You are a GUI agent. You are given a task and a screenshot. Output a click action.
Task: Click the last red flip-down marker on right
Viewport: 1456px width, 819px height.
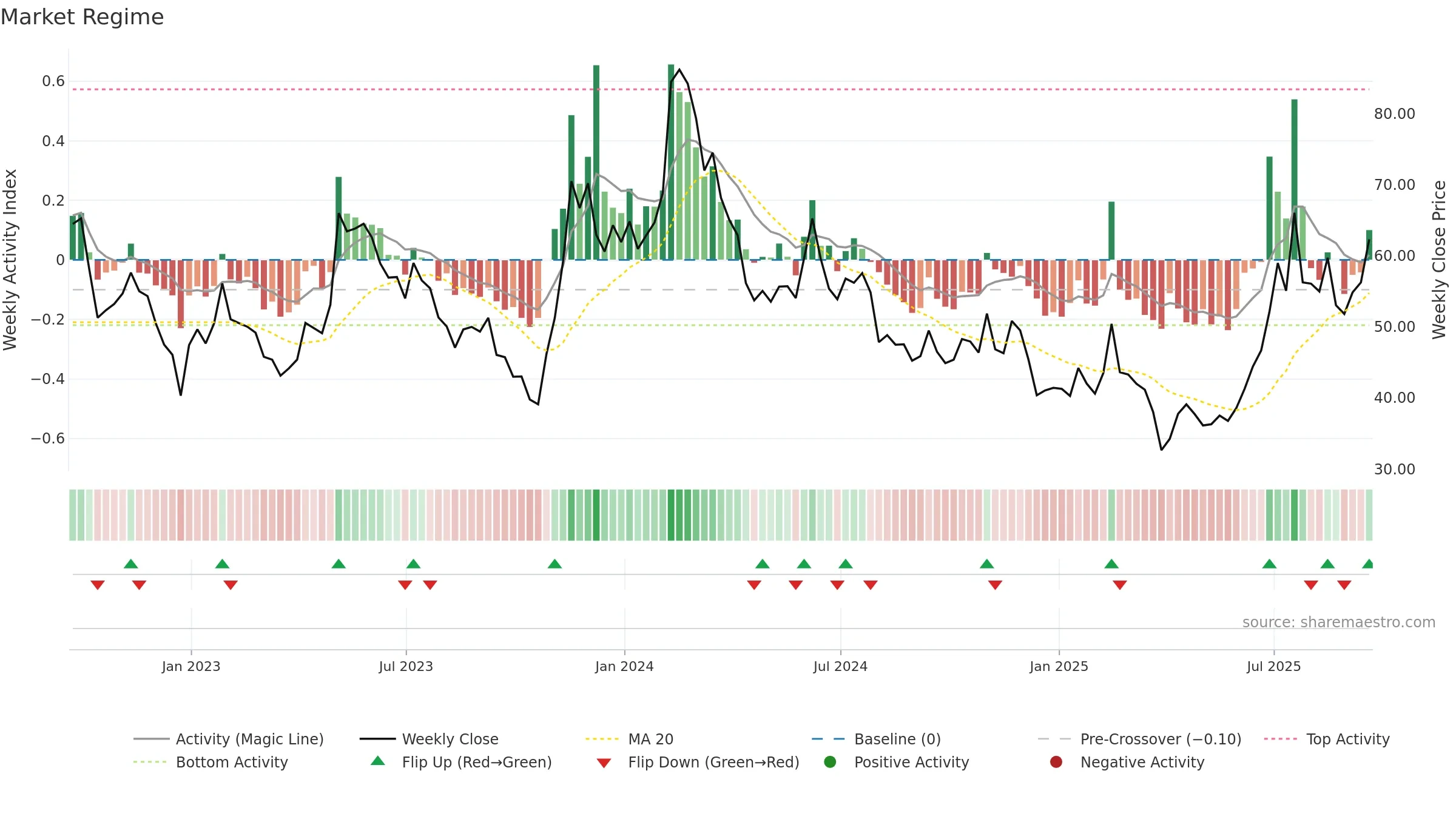(x=1344, y=585)
